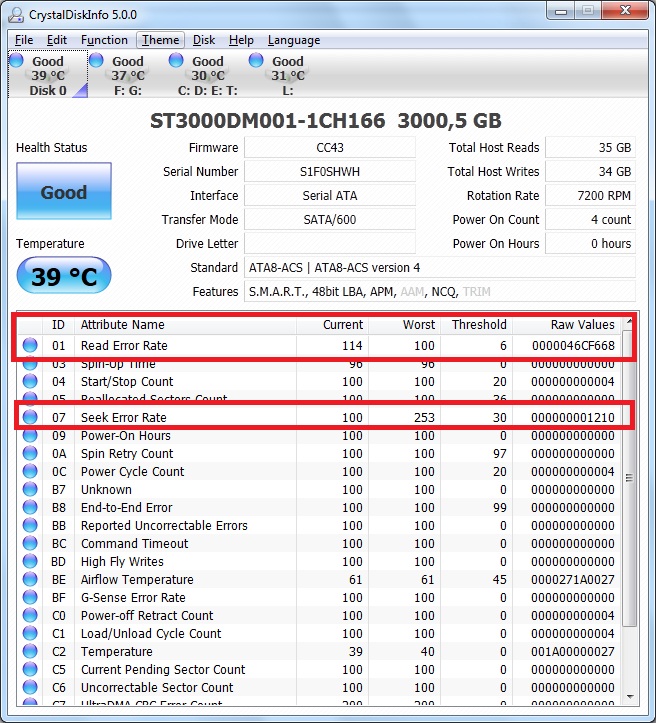Click the CrystalDiskInfo title bar app icon

point(16,15)
